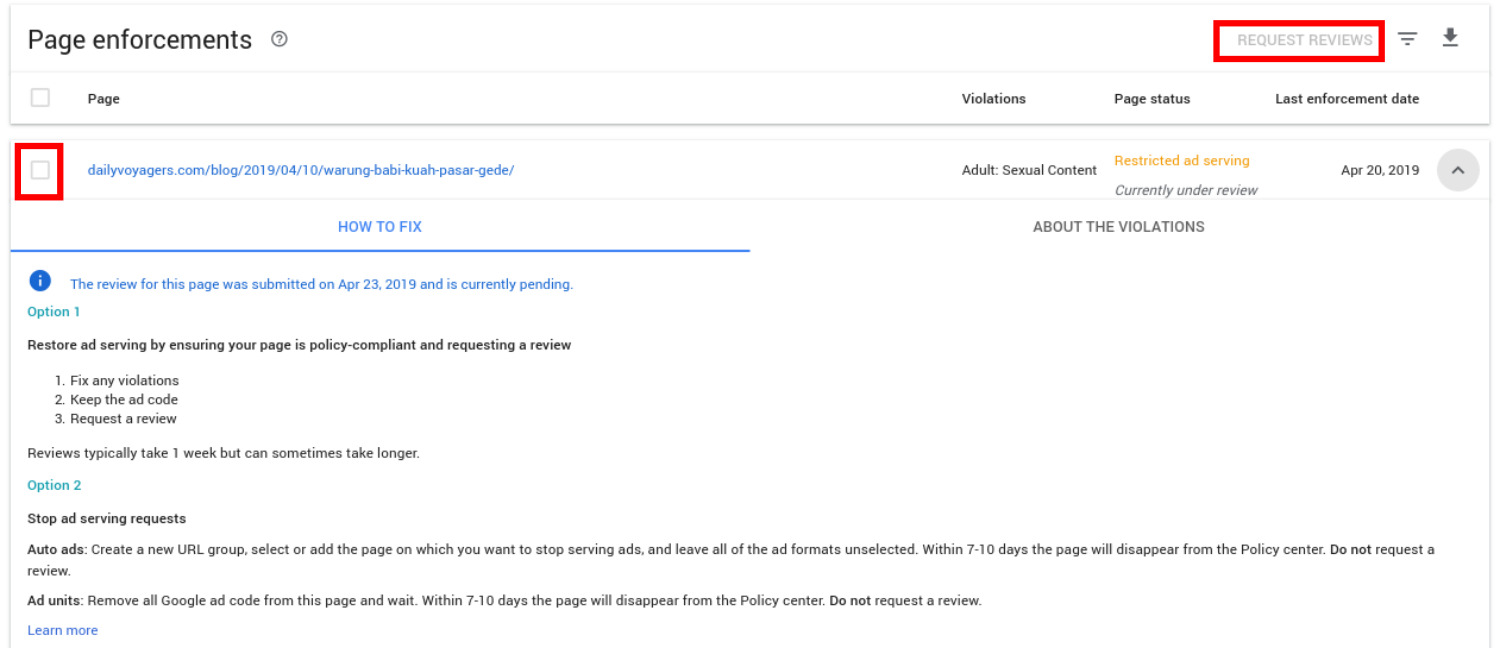1500x648 pixels.
Task: Click the blue info icon beside review message
Action: click(40, 281)
